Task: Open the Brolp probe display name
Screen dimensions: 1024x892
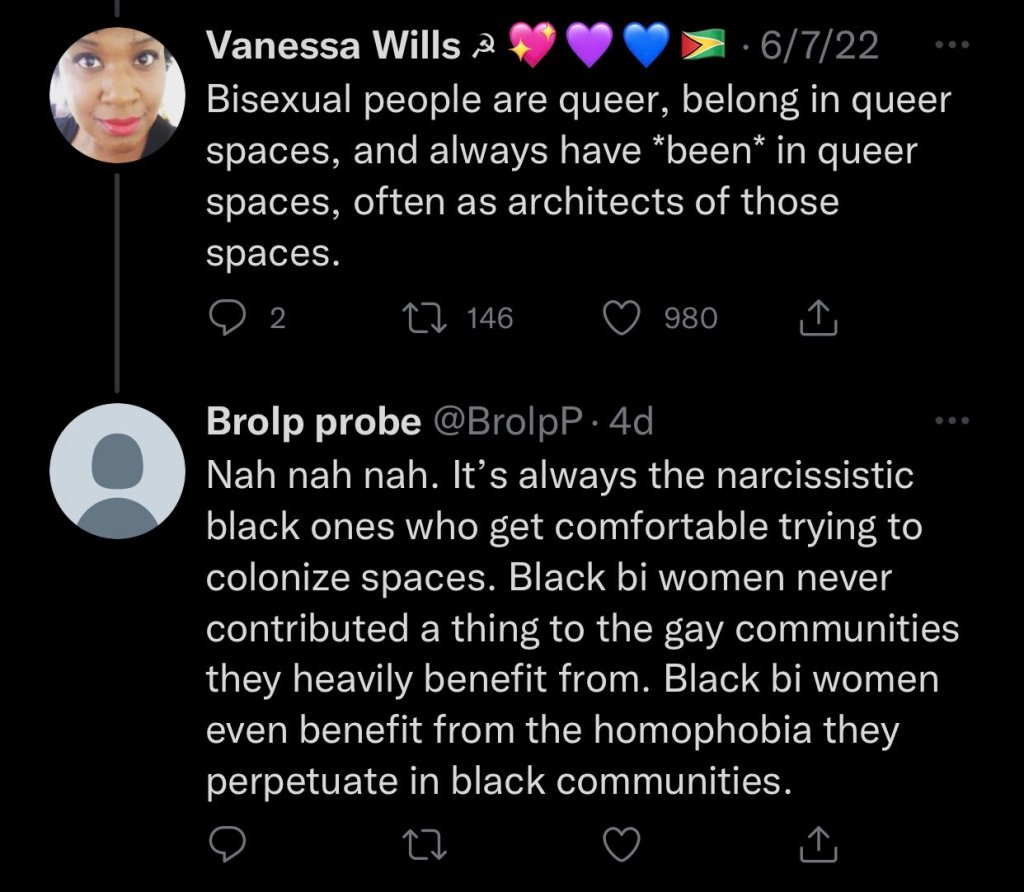Action: (313, 423)
